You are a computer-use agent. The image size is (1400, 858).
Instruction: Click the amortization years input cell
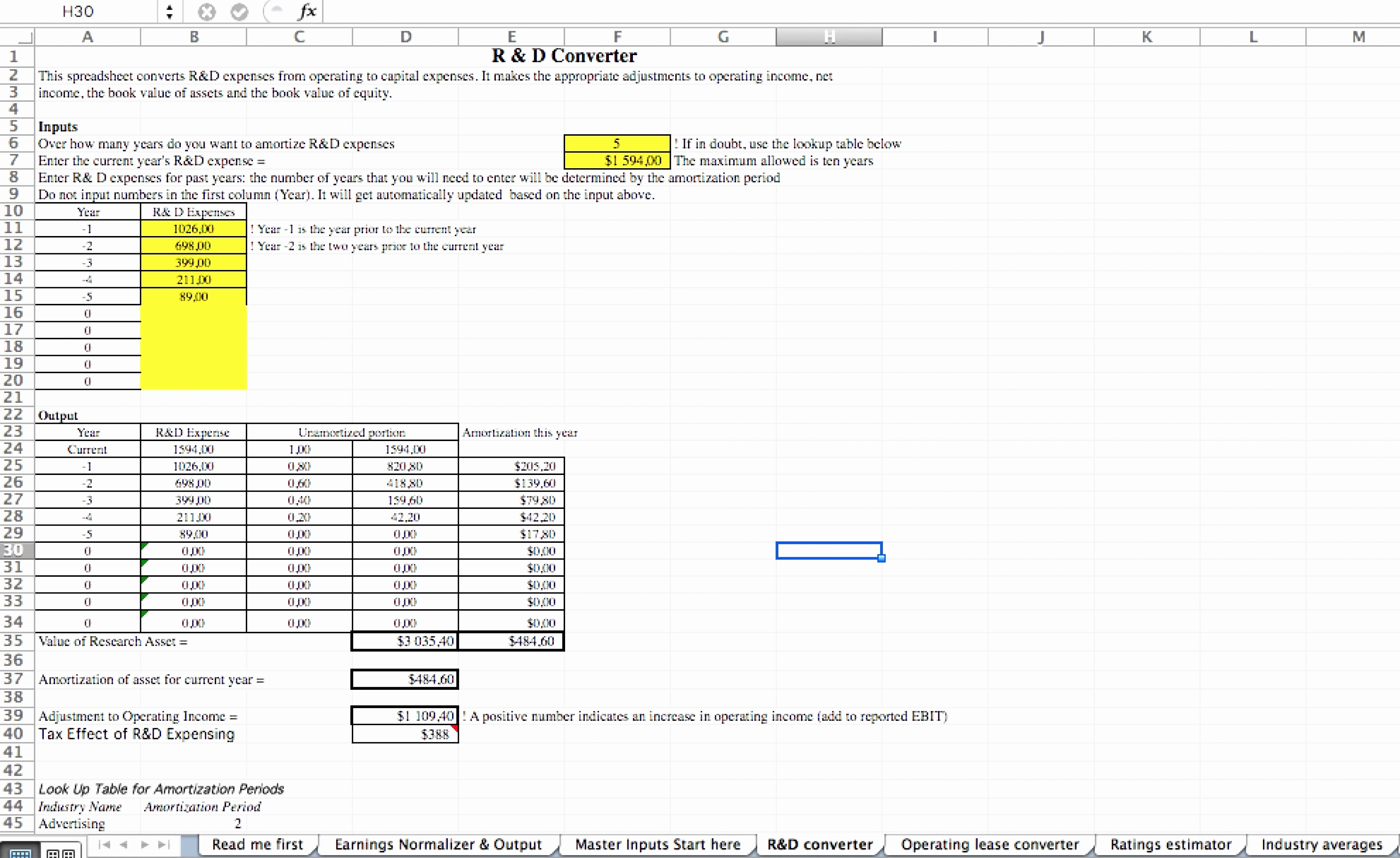[617, 143]
